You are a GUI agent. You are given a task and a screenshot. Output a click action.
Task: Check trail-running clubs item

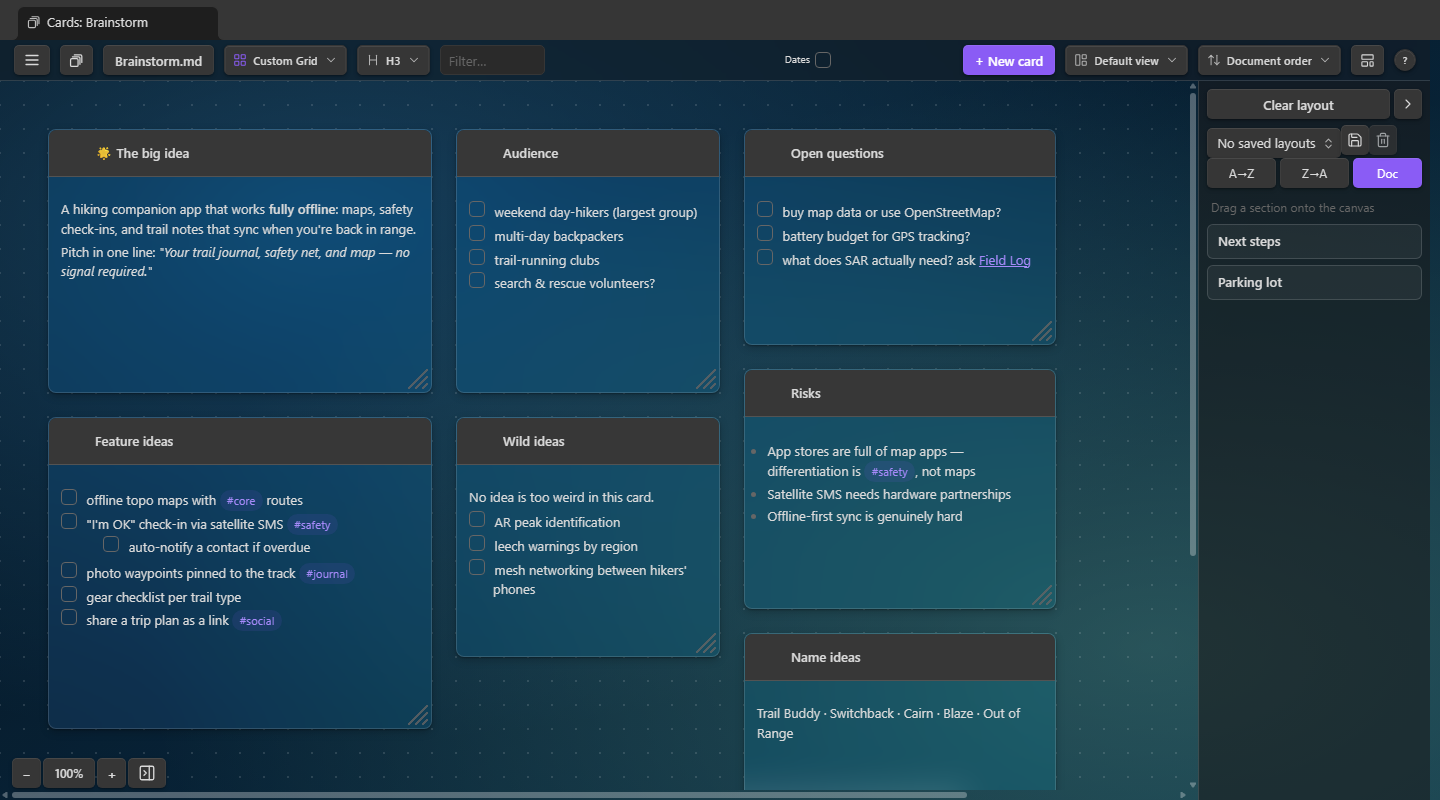tap(477, 257)
